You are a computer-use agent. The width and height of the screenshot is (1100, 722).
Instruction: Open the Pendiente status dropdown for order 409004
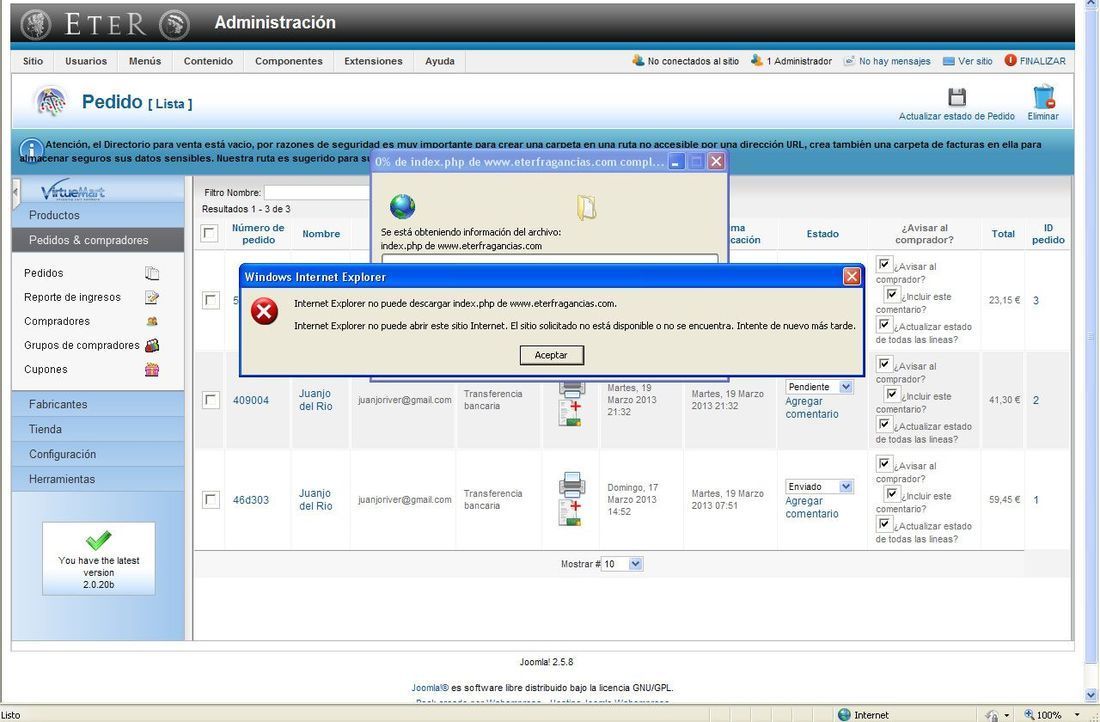819,387
